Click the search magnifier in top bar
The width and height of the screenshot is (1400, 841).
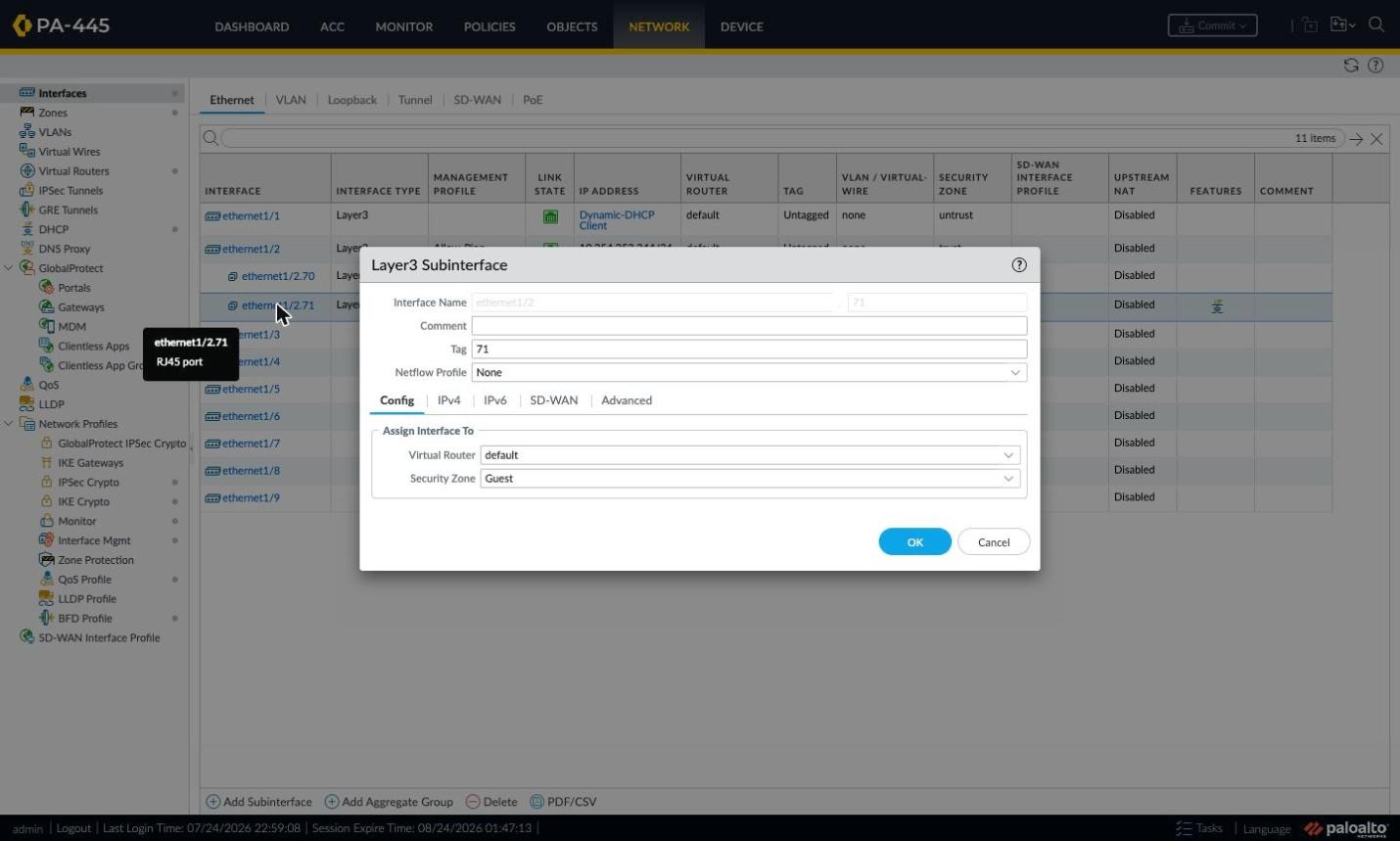point(1377,25)
